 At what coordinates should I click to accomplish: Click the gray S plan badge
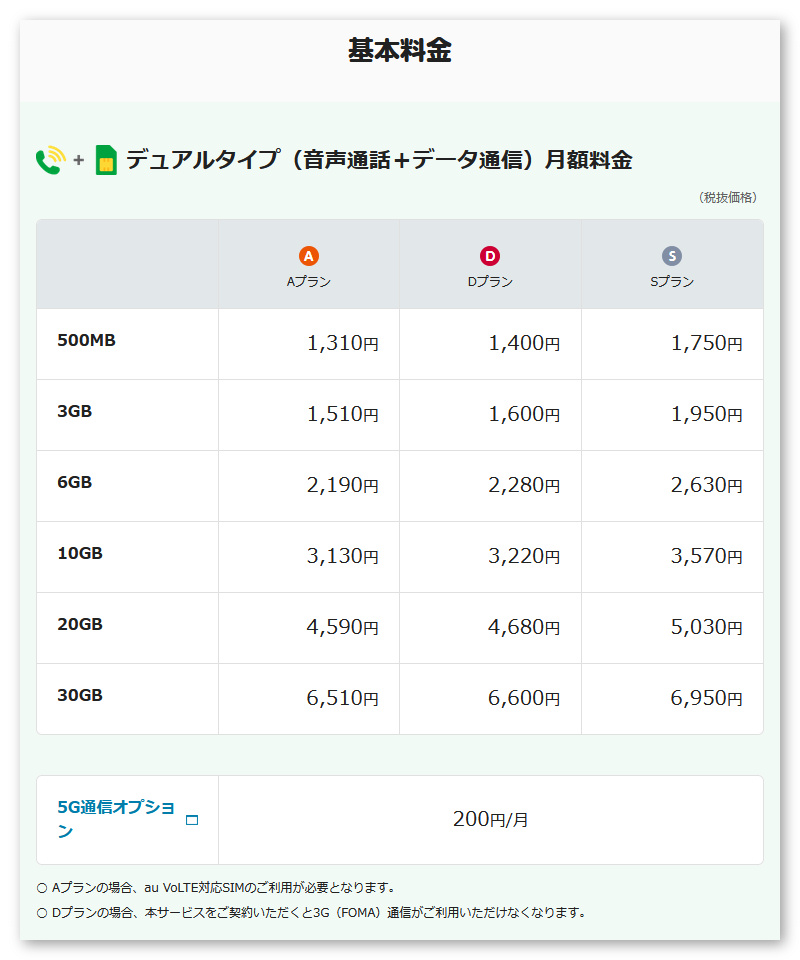[x=672, y=256]
